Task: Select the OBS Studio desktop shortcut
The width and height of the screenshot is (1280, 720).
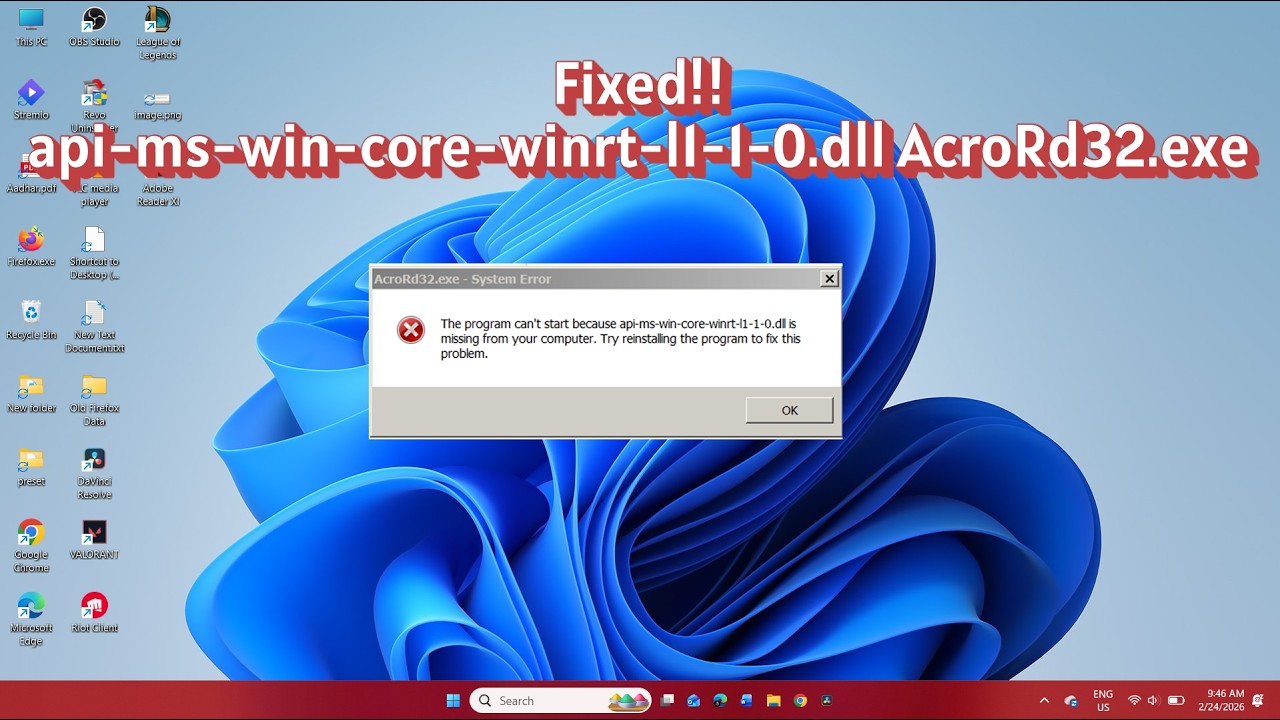Action: click(94, 27)
